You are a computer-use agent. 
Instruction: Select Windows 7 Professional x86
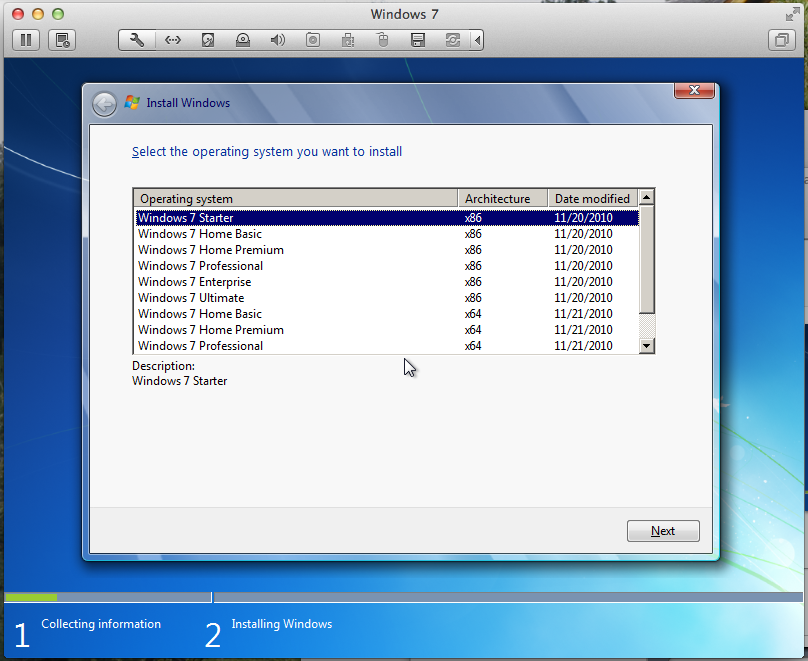click(387, 266)
